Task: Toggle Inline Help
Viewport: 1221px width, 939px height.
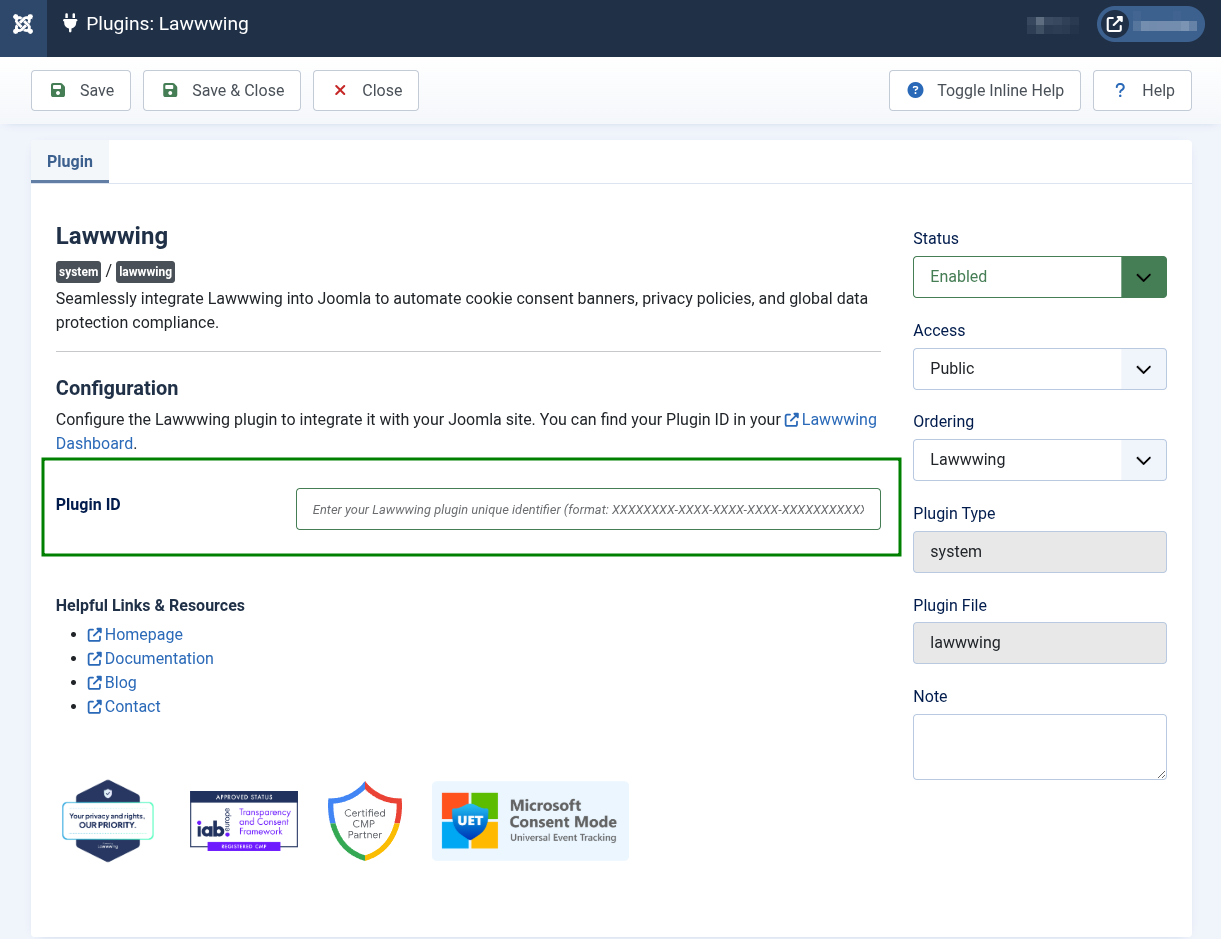Action: pos(985,90)
